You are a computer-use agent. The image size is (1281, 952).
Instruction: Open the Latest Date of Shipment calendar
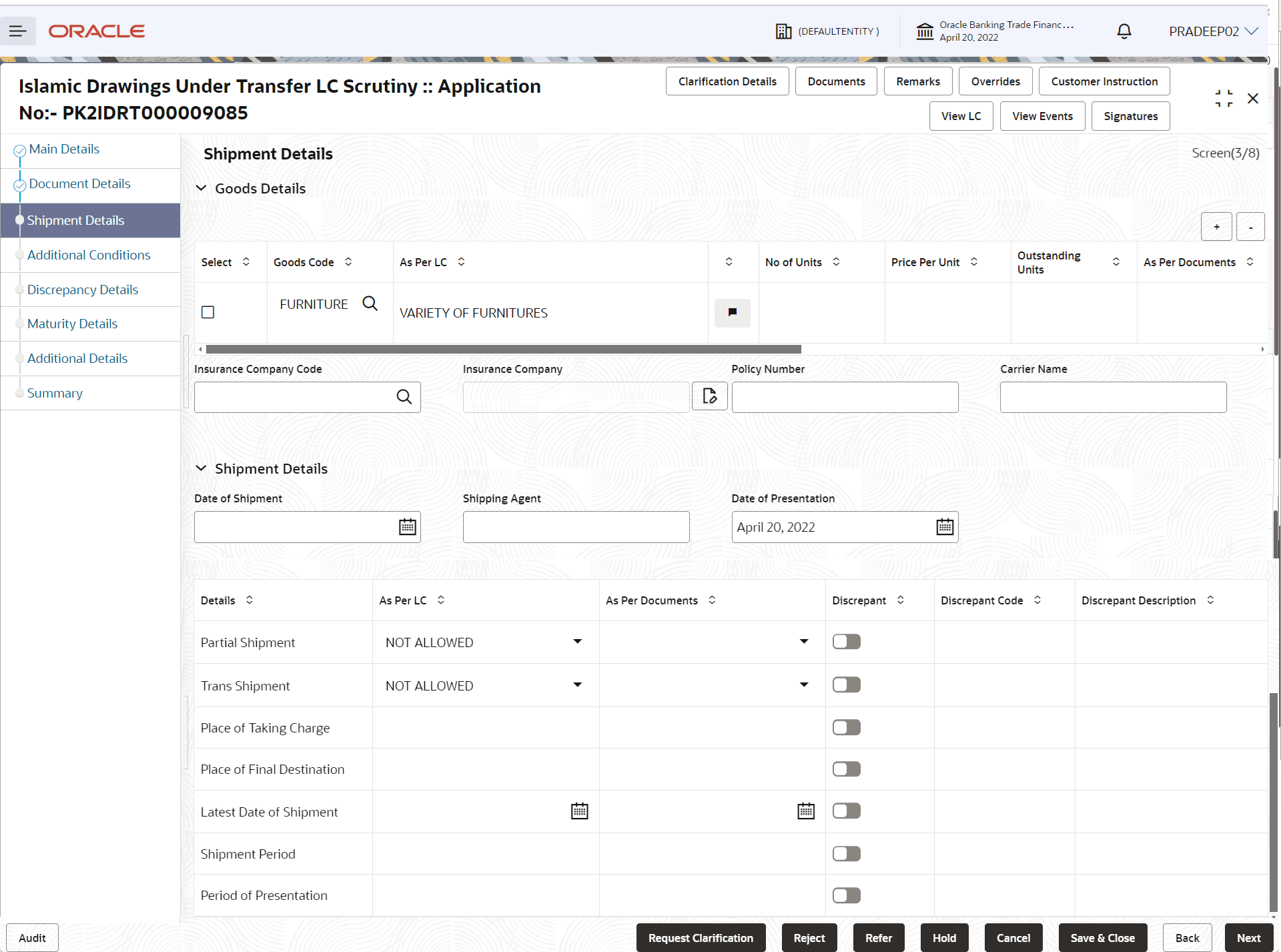coord(579,811)
